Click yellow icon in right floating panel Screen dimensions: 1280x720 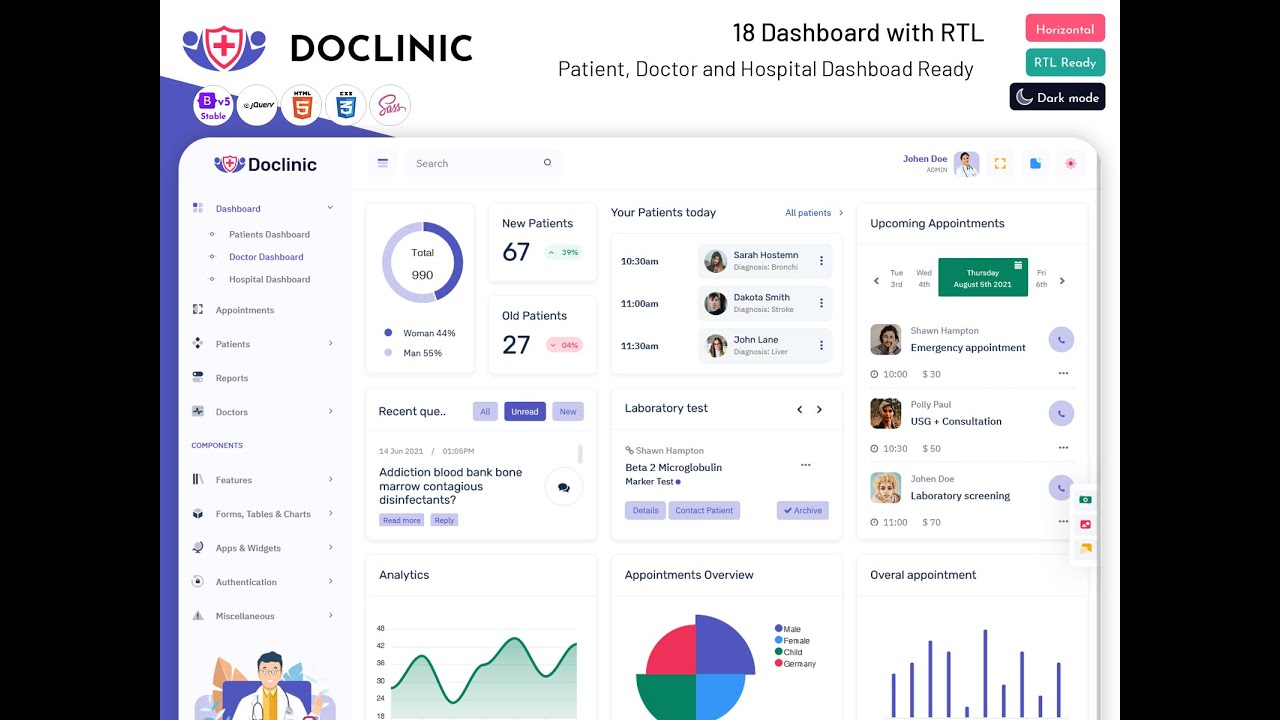1085,548
